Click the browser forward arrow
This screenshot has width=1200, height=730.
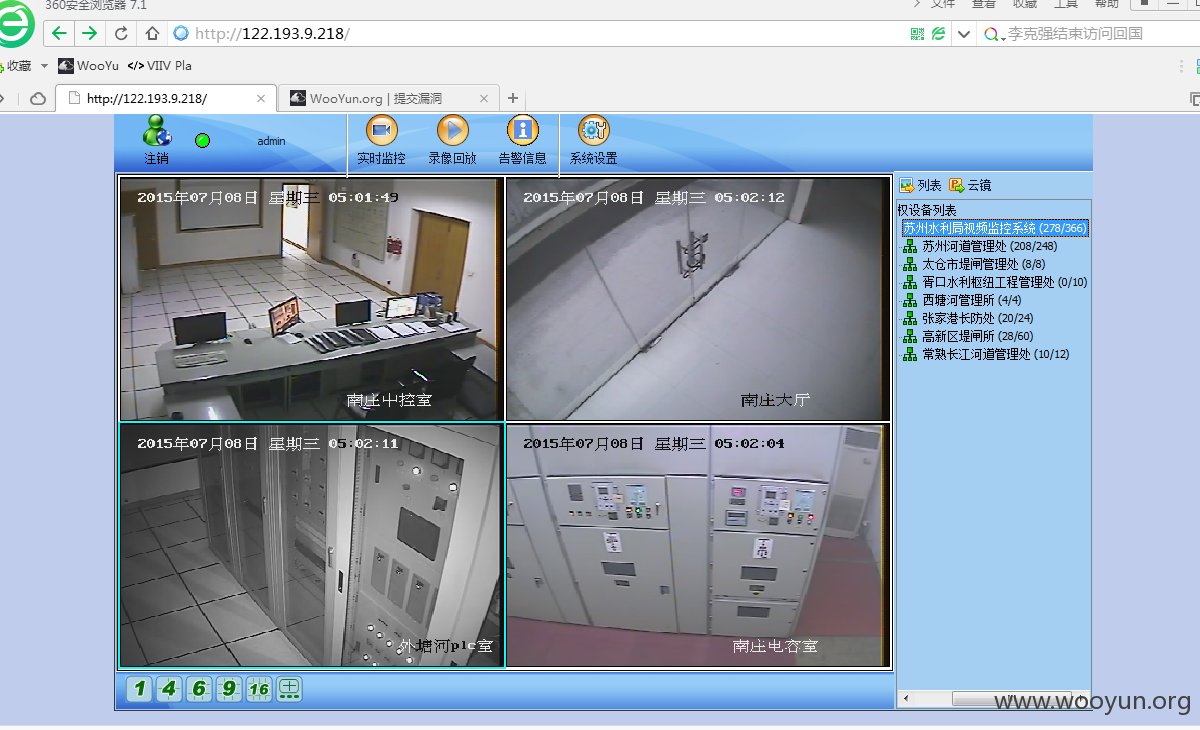tap(90, 33)
